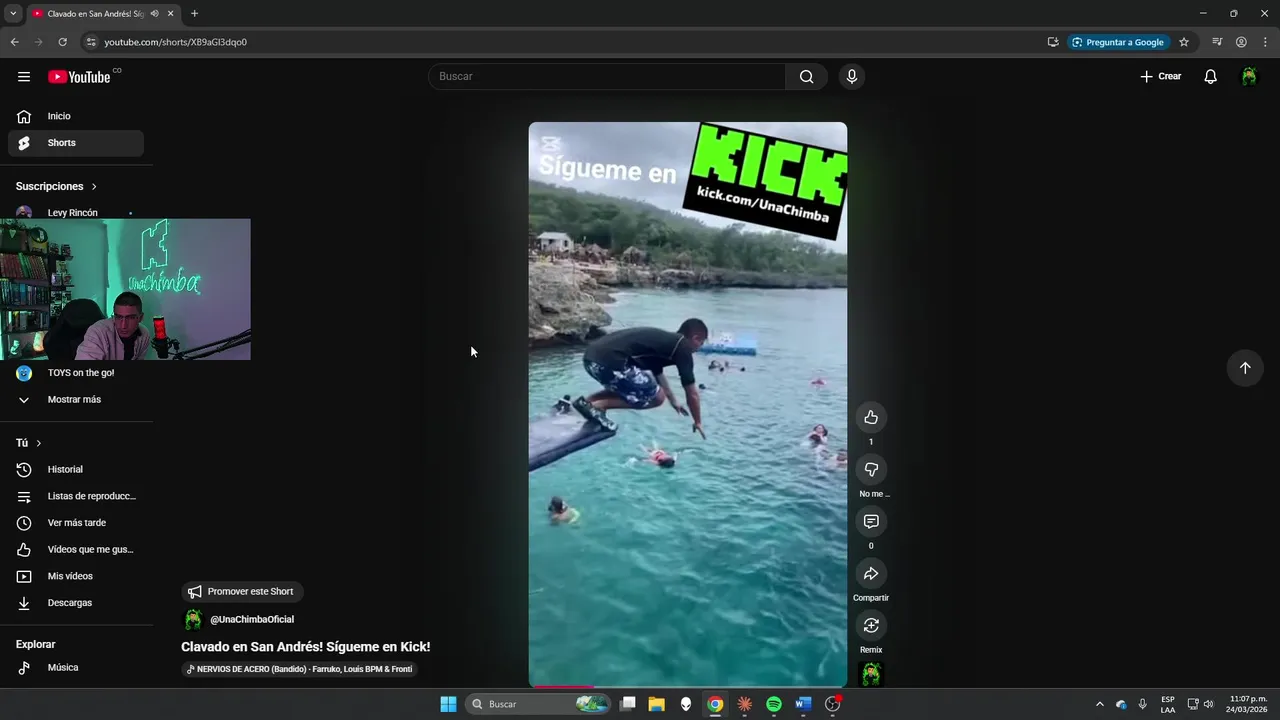This screenshot has height=720, width=1280.
Task: Click the search magnifier button
Action: pyautogui.click(x=806, y=77)
